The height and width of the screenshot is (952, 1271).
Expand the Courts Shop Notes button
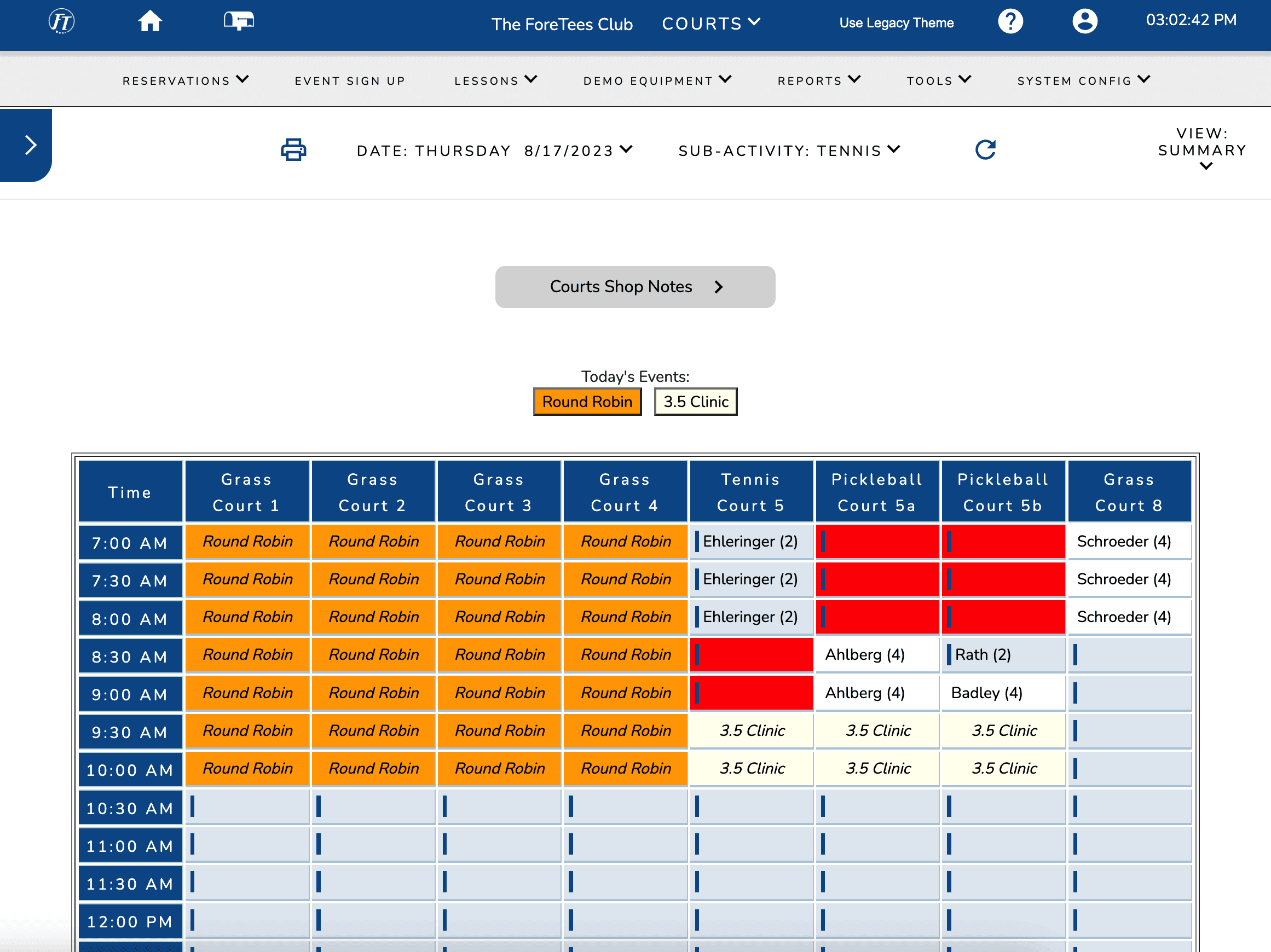(x=635, y=287)
